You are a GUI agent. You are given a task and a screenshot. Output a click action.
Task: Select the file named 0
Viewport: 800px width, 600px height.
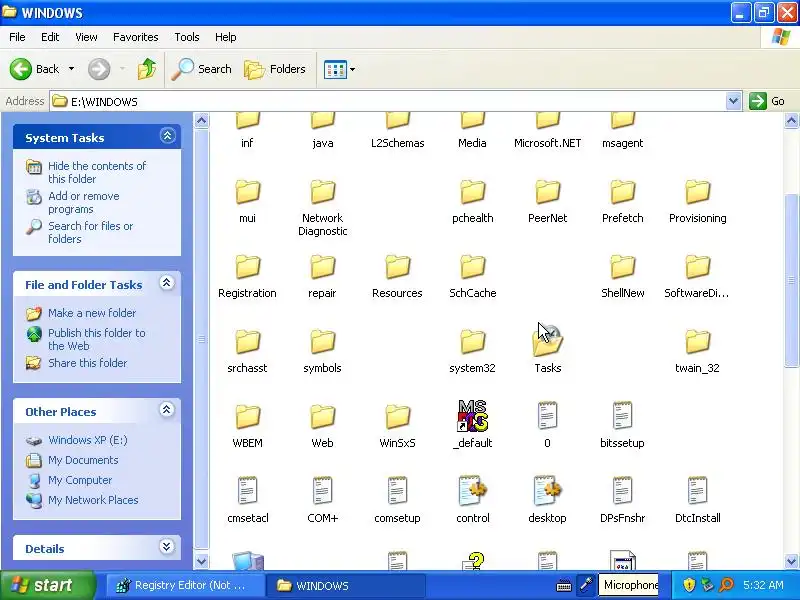pyautogui.click(x=547, y=416)
